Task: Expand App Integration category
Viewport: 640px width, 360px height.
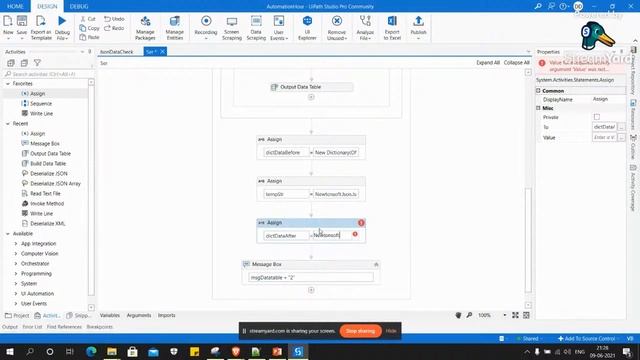Action: [x=16, y=244]
